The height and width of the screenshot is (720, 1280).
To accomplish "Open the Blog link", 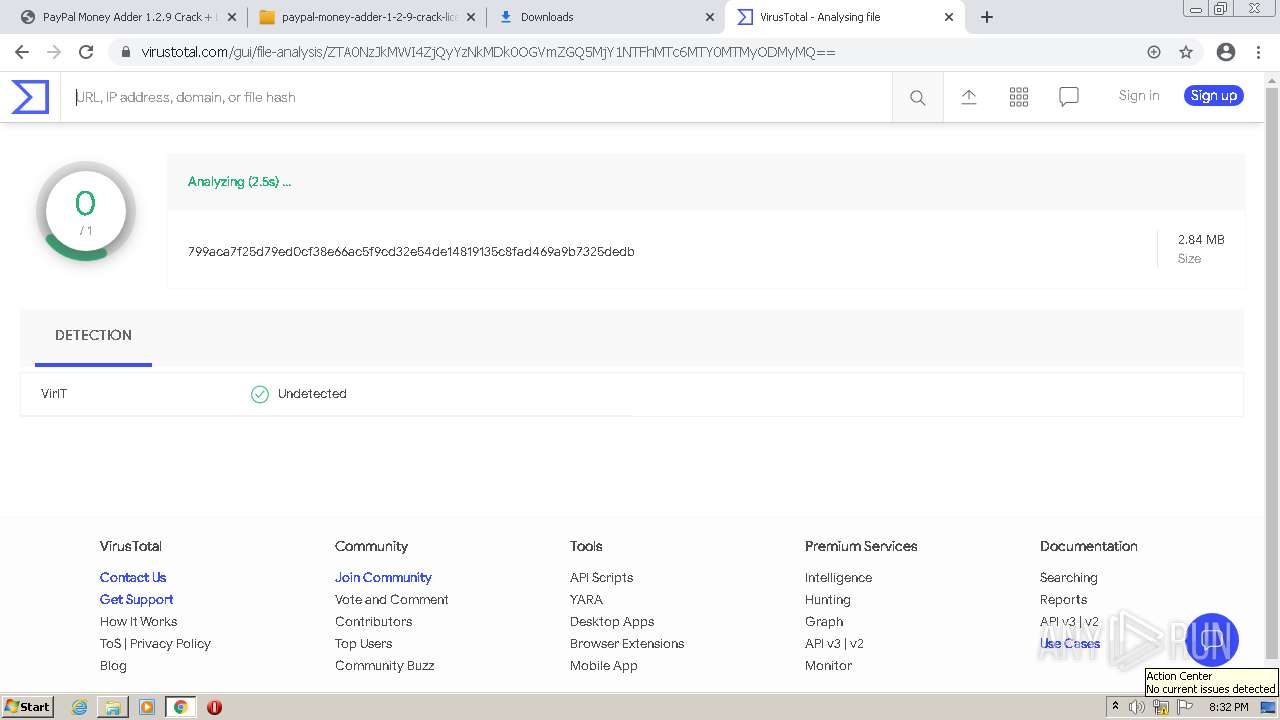I will click(x=113, y=666).
